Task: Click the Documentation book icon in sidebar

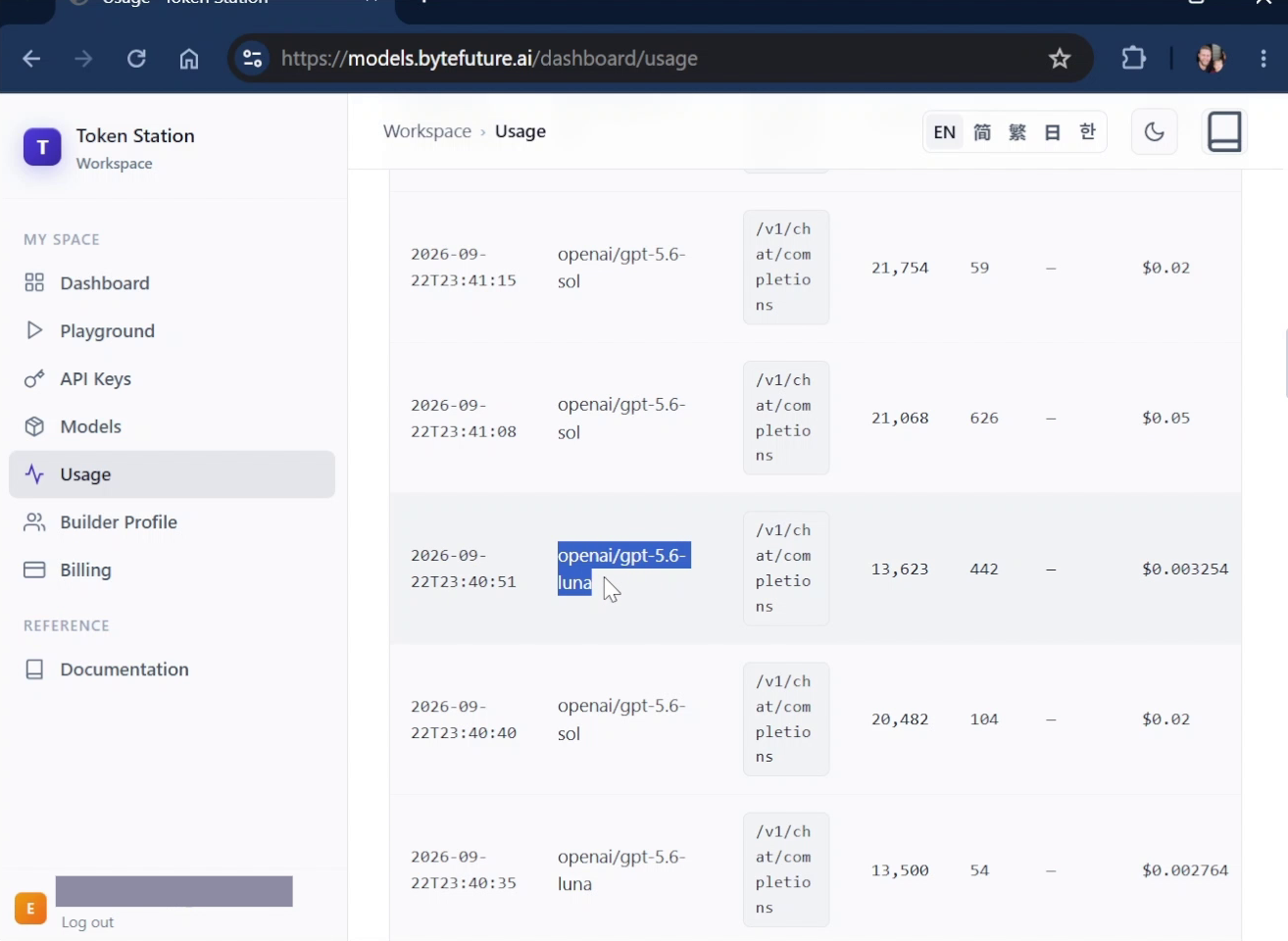Action: (34, 669)
